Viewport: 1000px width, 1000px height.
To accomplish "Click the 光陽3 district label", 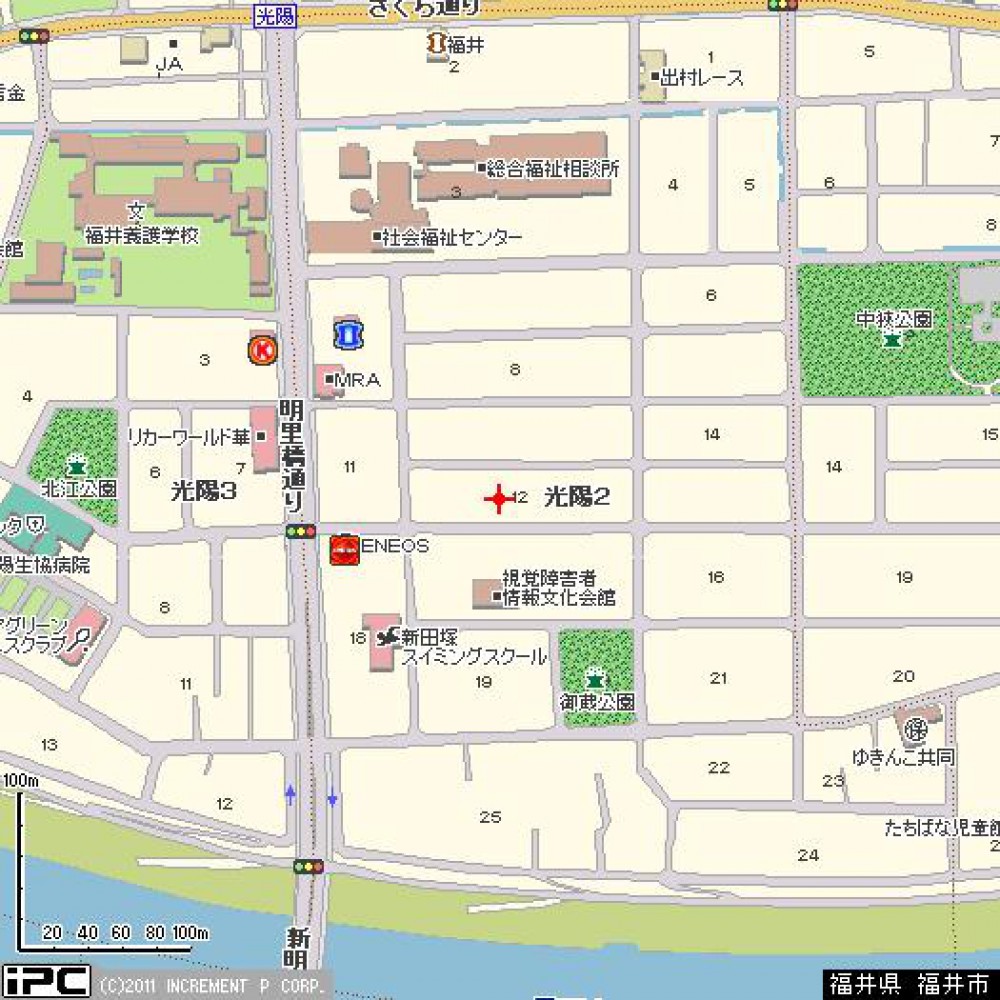I will (x=203, y=491).
